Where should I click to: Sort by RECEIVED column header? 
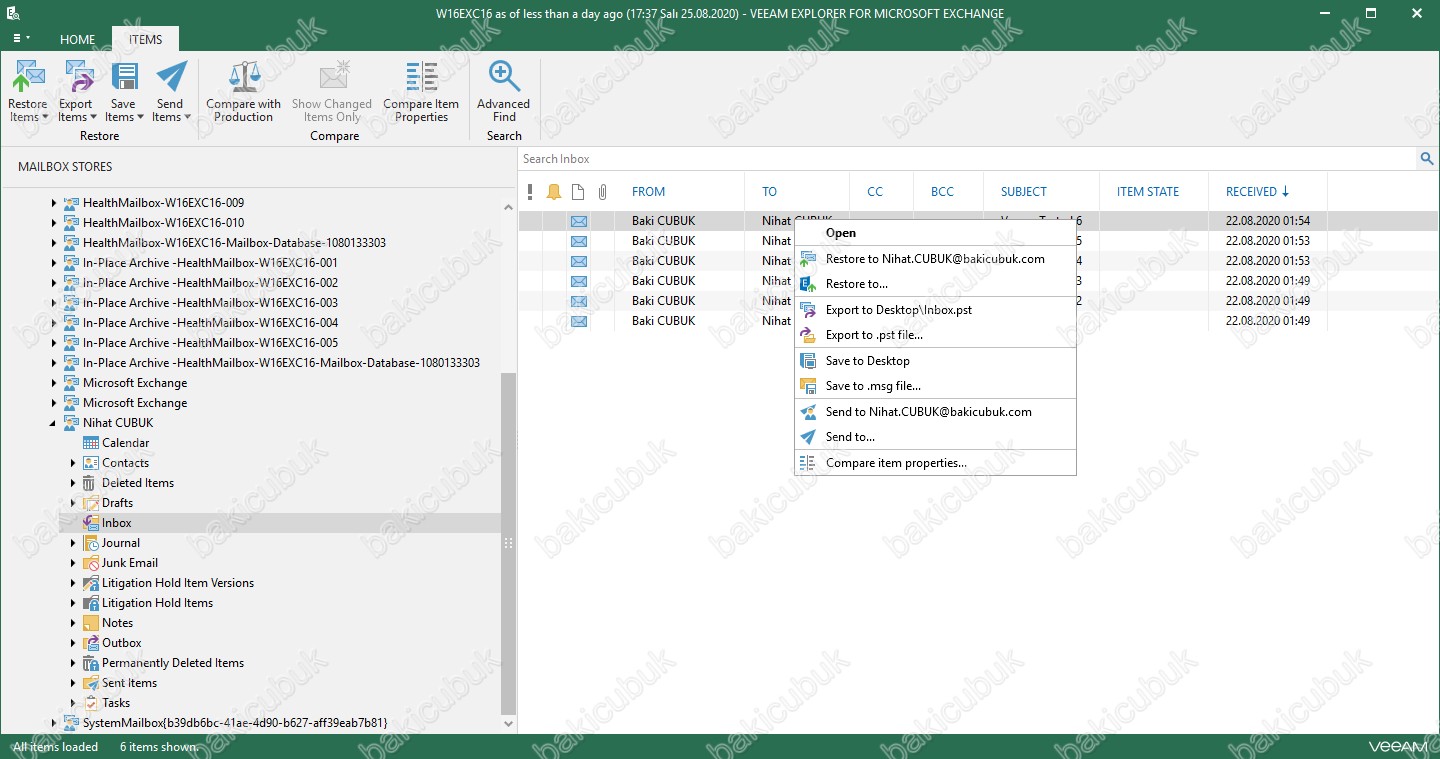pyautogui.click(x=1257, y=192)
